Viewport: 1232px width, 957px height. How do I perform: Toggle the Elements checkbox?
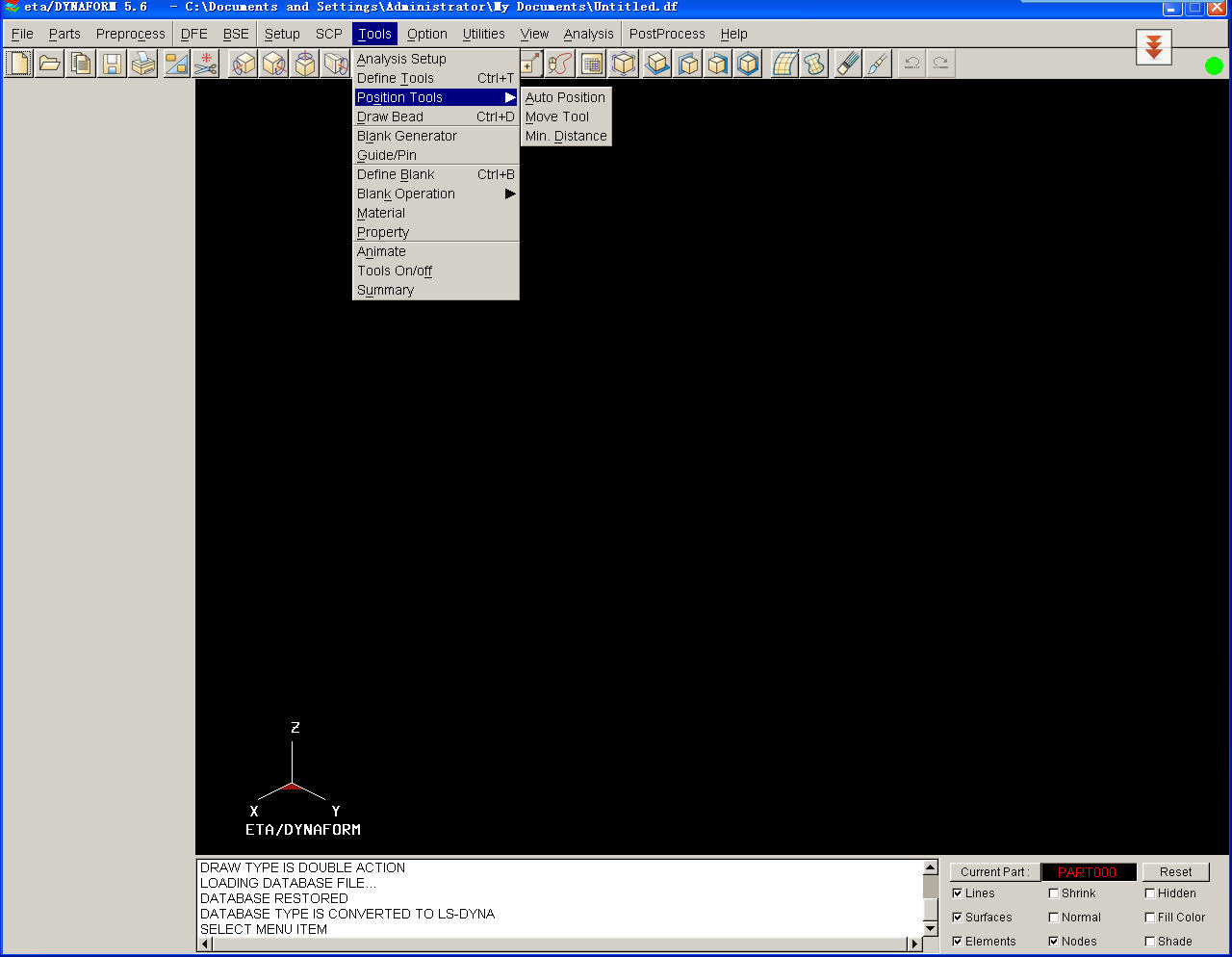tap(957, 942)
